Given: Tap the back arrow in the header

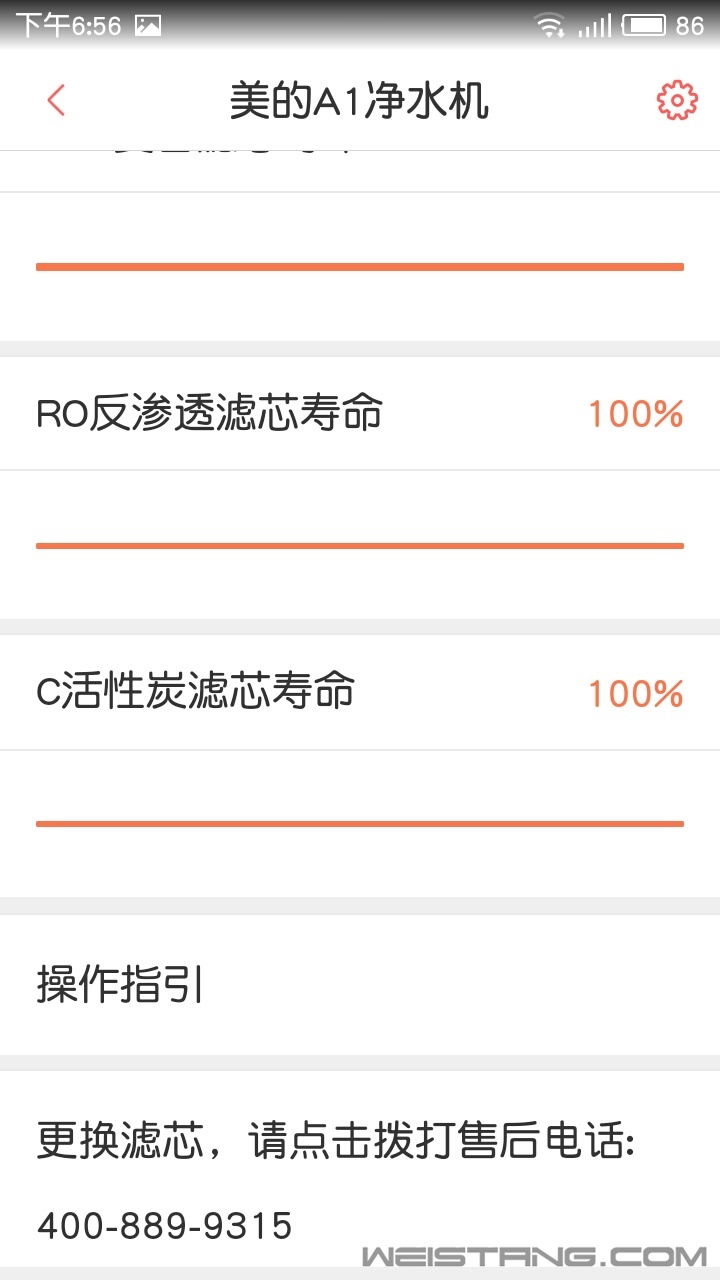Looking at the screenshot, I should (x=56, y=101).
